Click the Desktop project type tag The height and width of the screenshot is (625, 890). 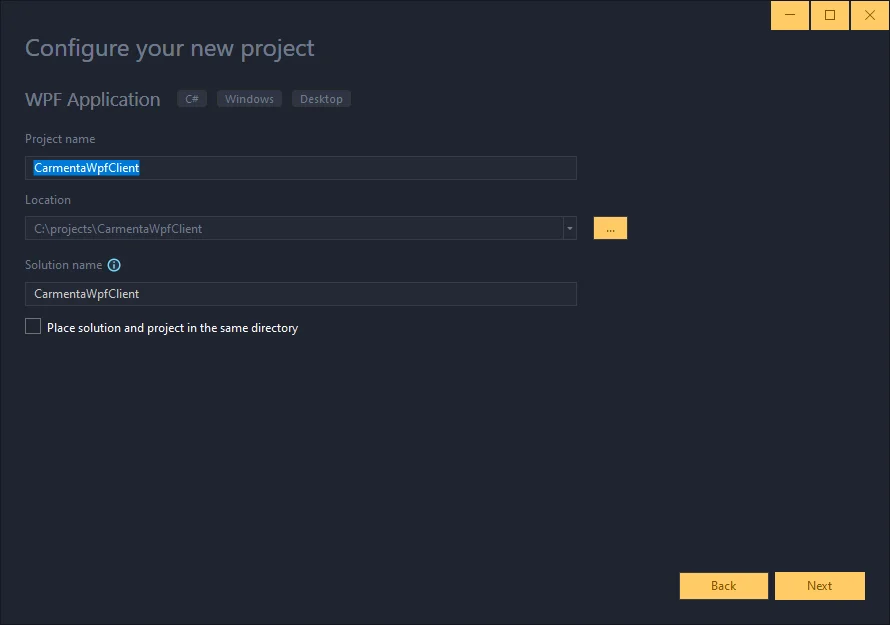pos(321,99)
